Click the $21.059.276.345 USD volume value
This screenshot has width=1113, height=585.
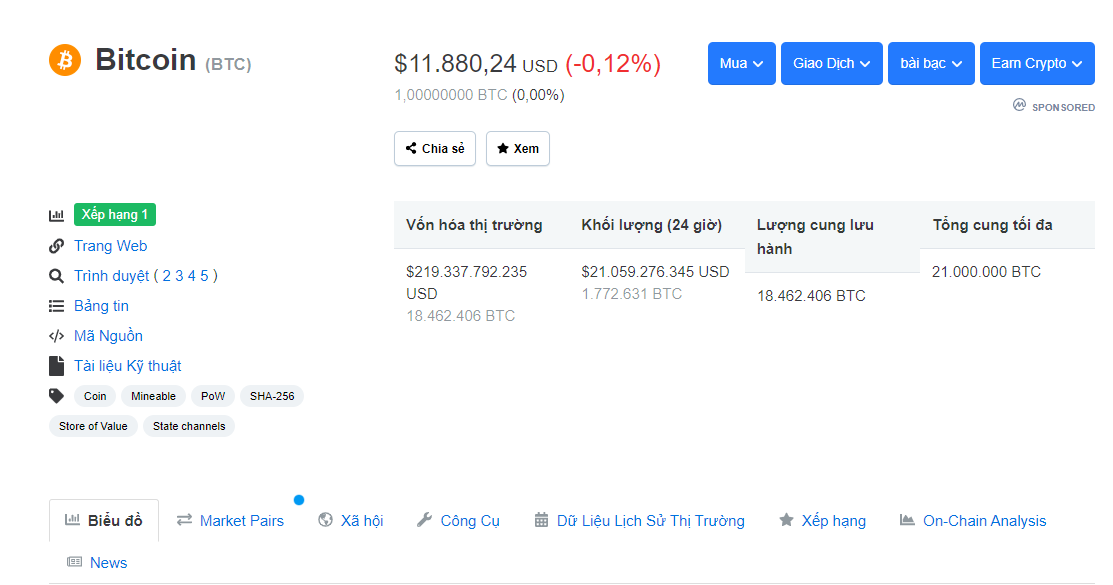[655, 272]
